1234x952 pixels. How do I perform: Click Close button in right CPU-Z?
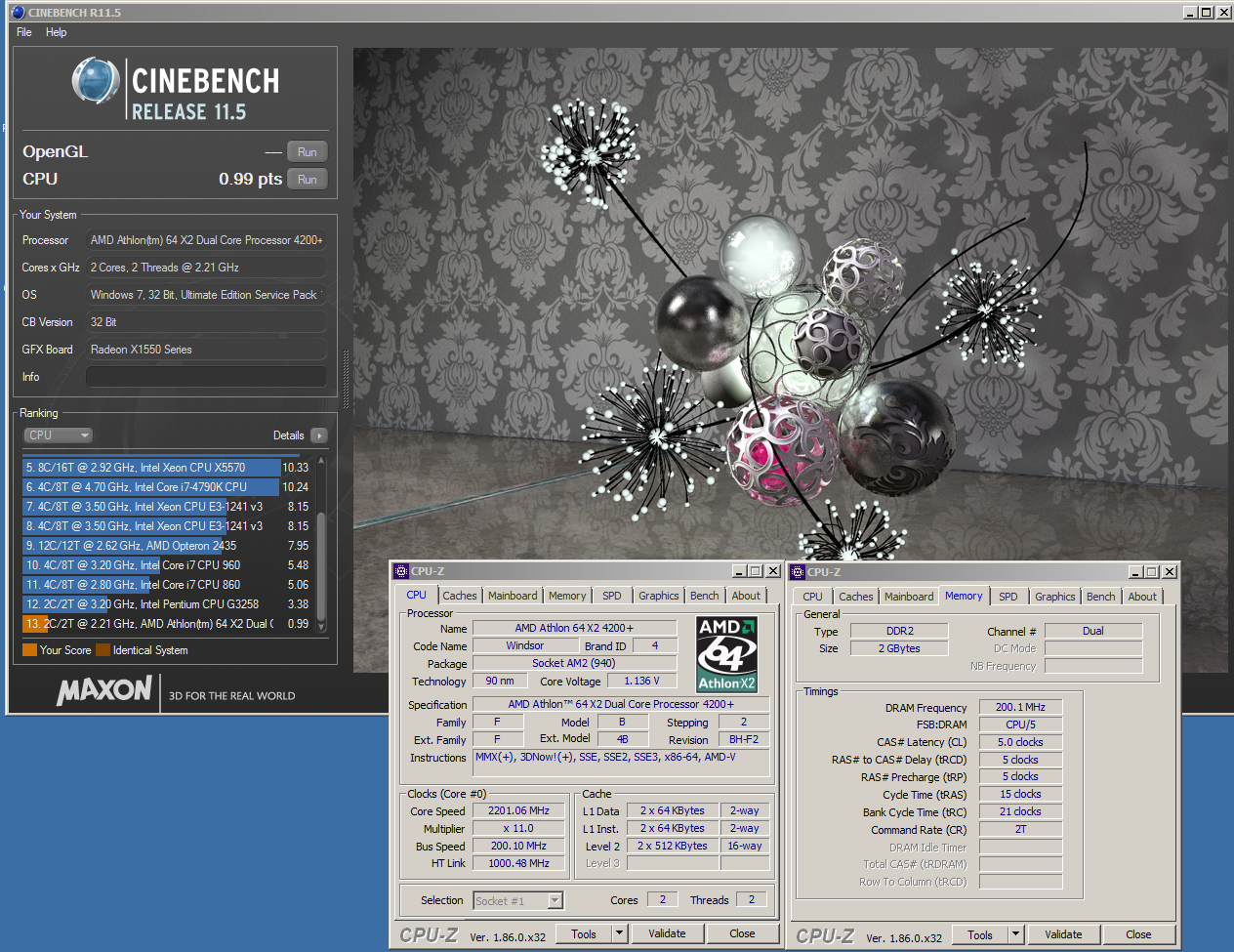(1138, 935)
